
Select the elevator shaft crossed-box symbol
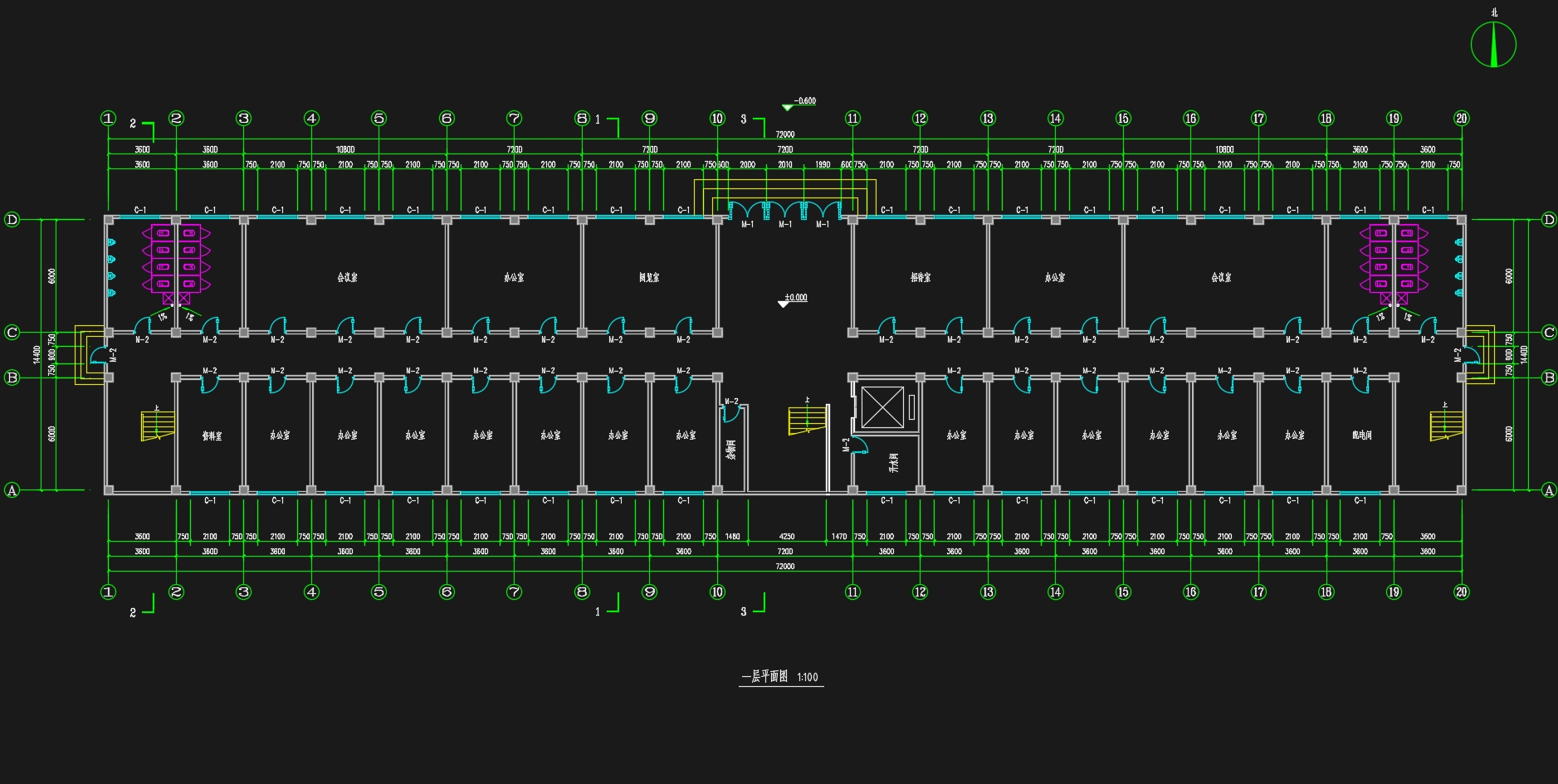pos(882,407)
